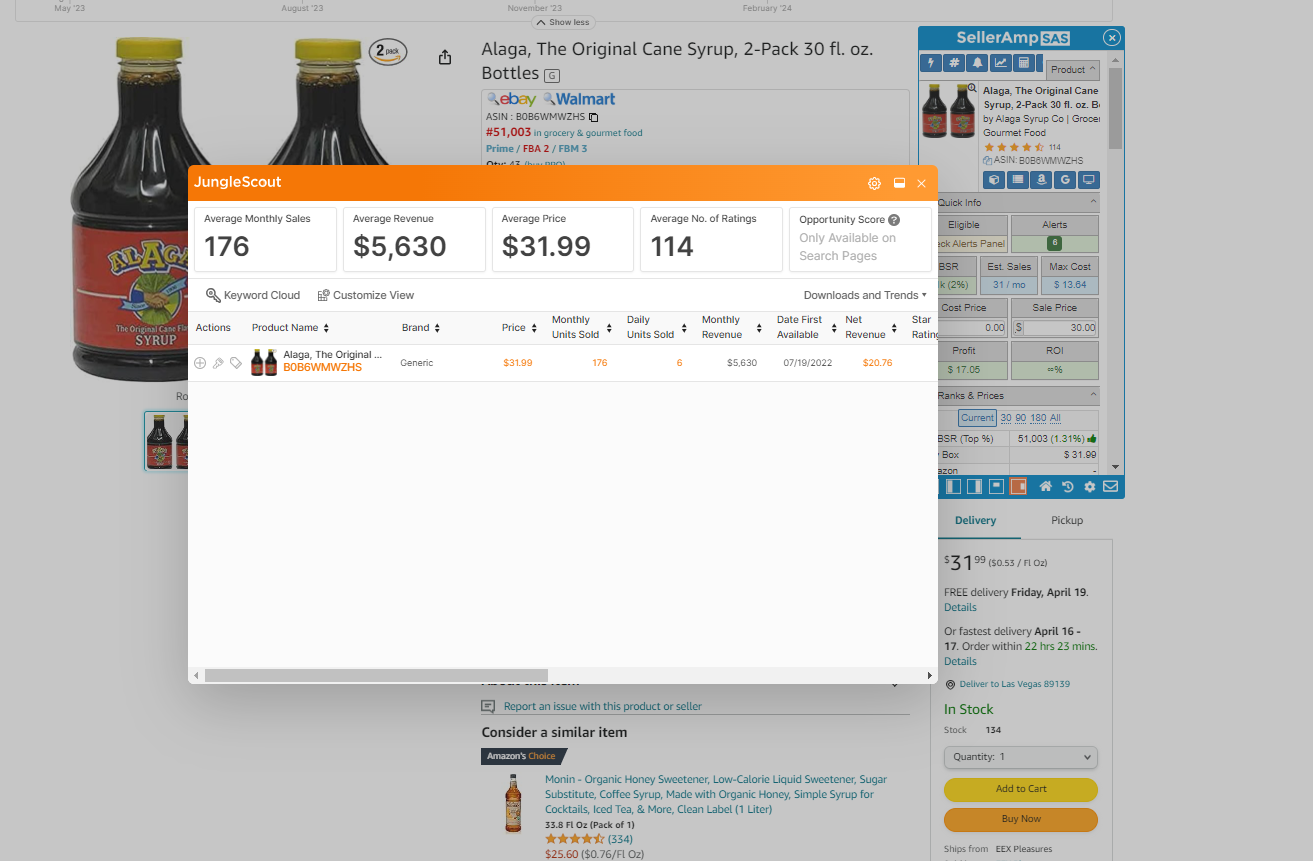Click the Alaga product thumbnail in JungleScout row
Viewport: 1313px width, 861px height.
pyautogui.click(x=264, y=362)
